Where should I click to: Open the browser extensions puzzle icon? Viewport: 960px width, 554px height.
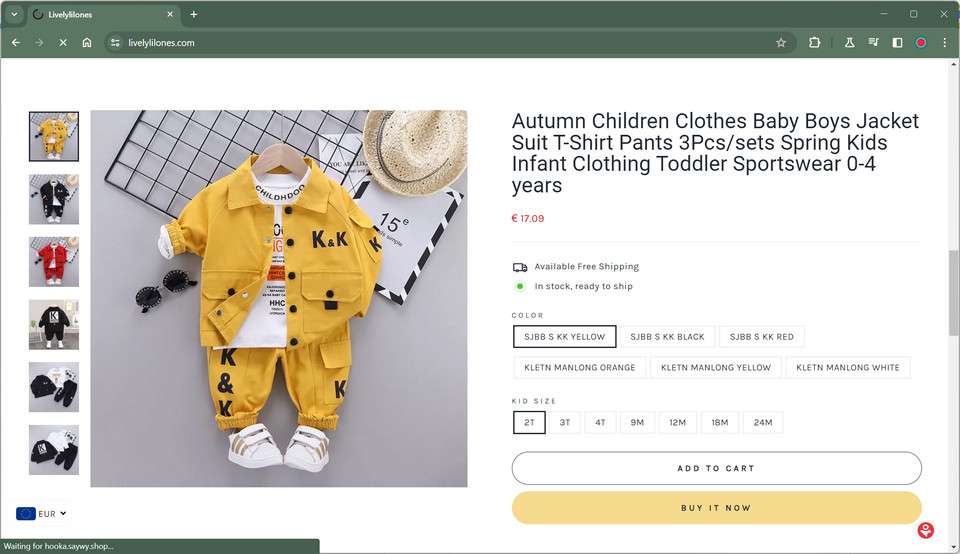815,43
